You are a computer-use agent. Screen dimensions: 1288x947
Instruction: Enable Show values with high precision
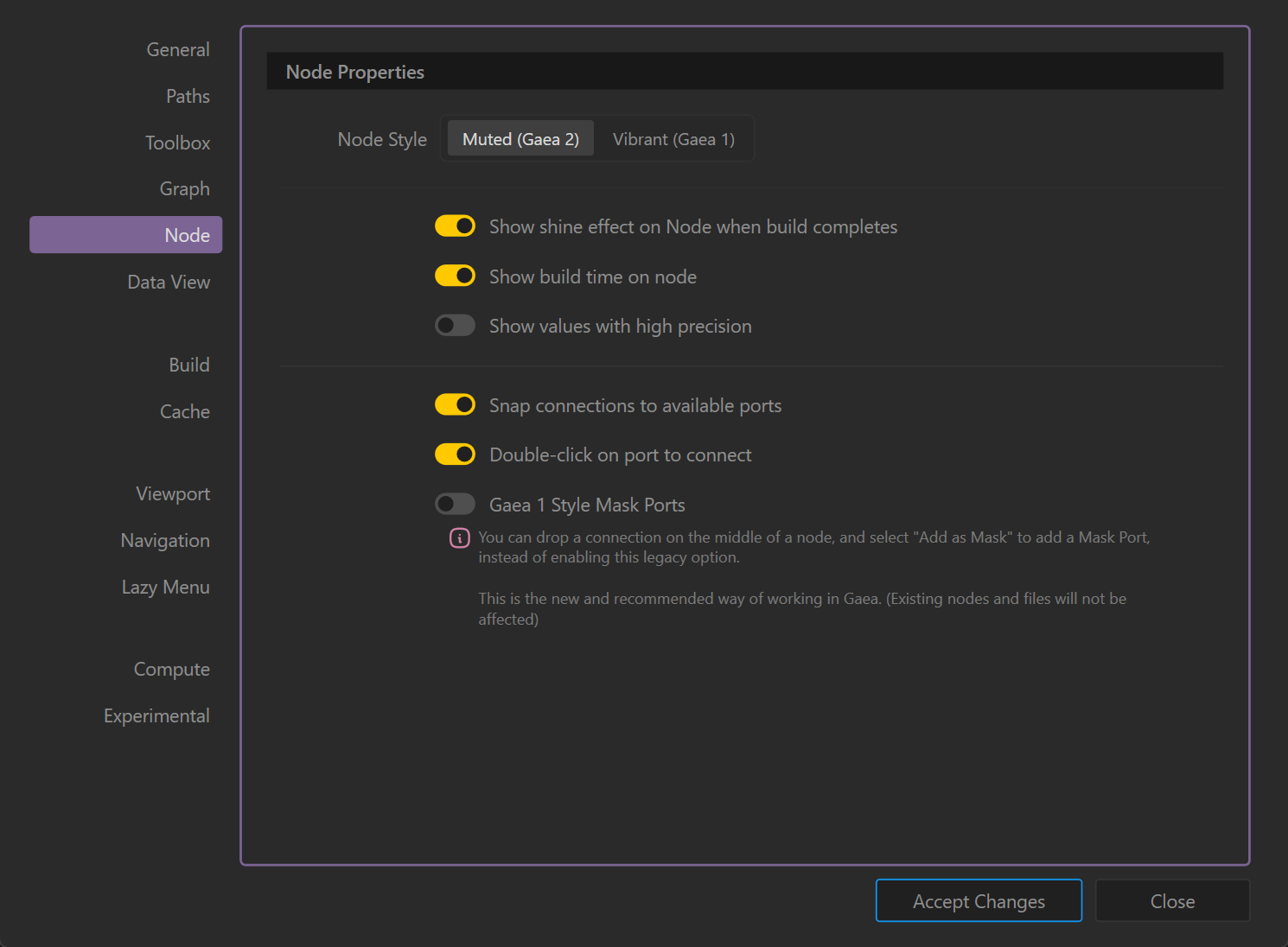455,326
